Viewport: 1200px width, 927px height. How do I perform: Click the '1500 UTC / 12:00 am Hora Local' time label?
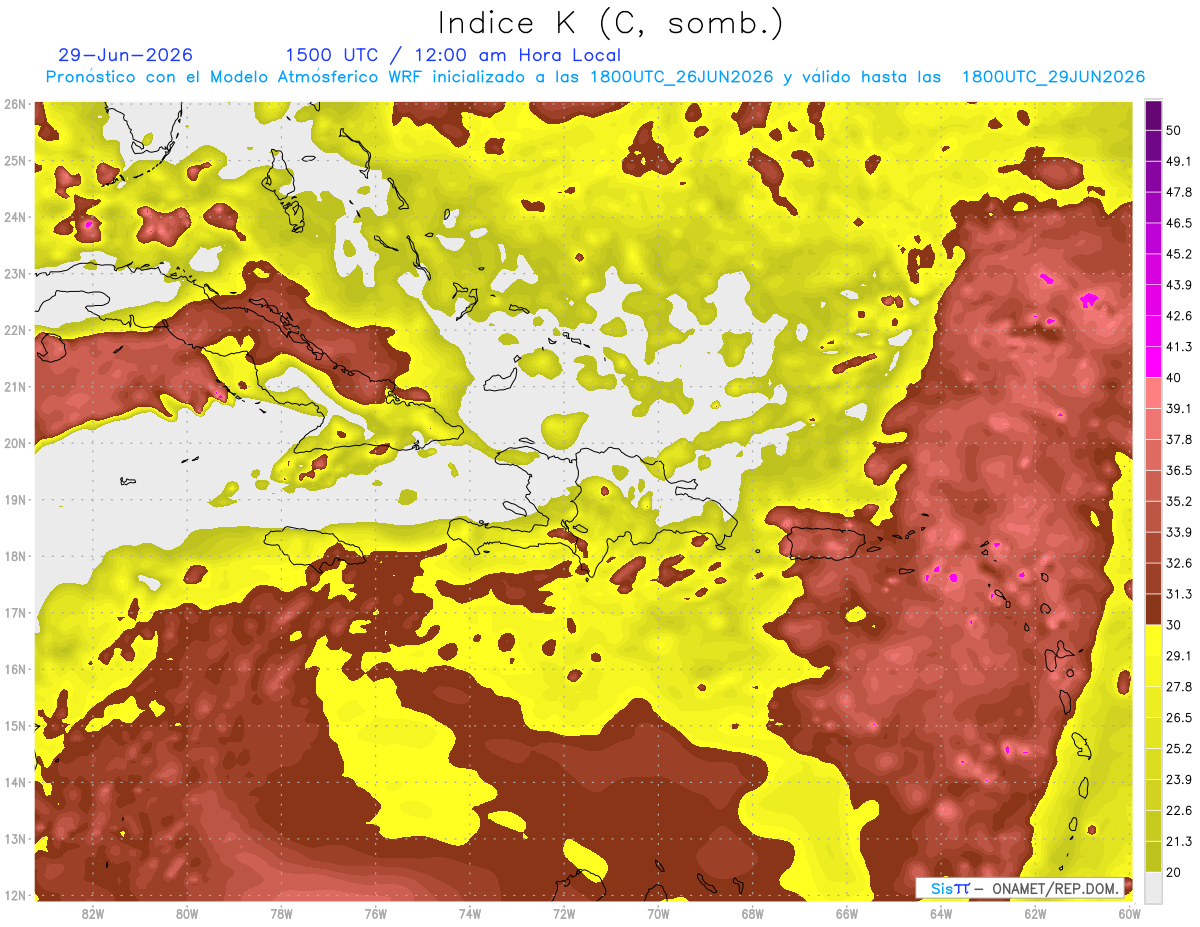coord(453,55)
